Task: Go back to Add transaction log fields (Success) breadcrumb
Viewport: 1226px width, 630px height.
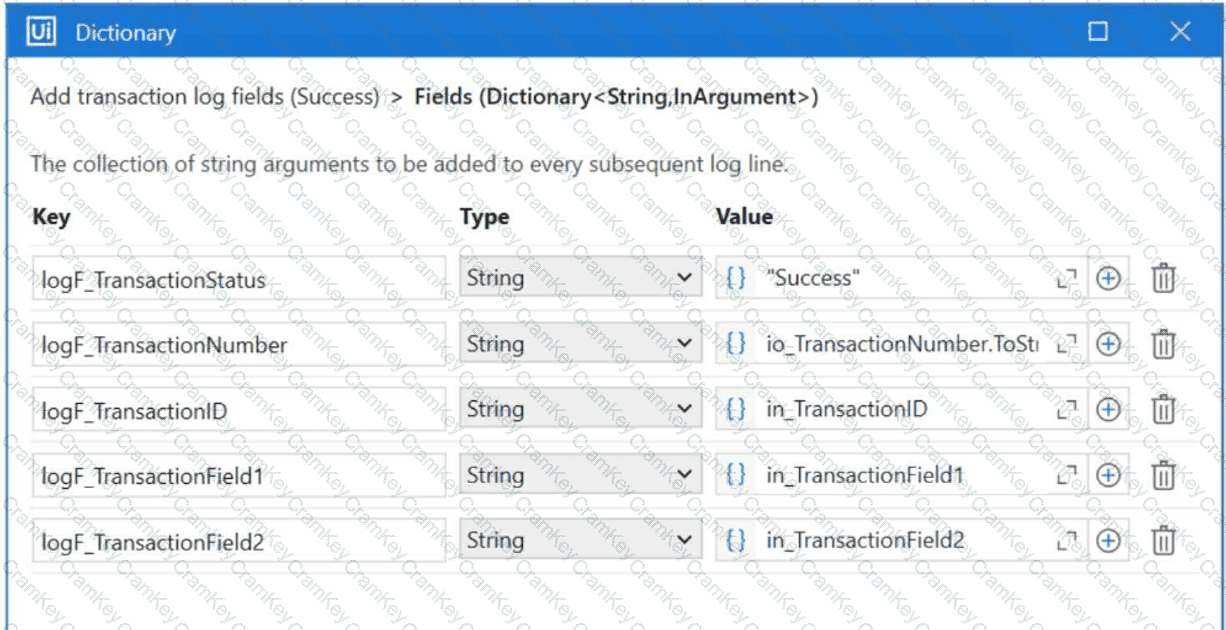Action: click(205, 97)
